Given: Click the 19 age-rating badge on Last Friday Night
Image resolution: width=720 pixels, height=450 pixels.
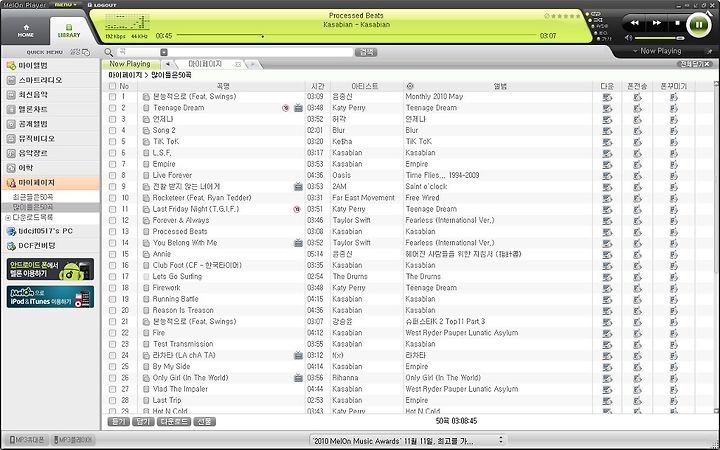Looking at the screenshot, I should coord(297,209).
